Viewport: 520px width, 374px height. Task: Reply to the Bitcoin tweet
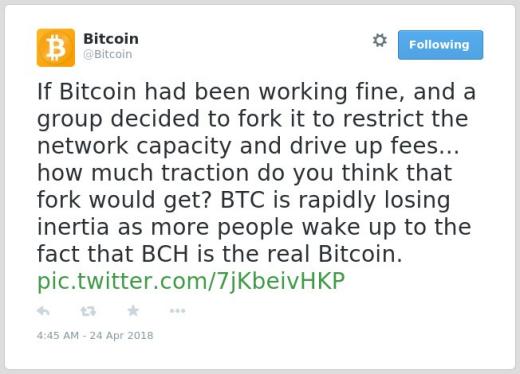pos(43,311)
